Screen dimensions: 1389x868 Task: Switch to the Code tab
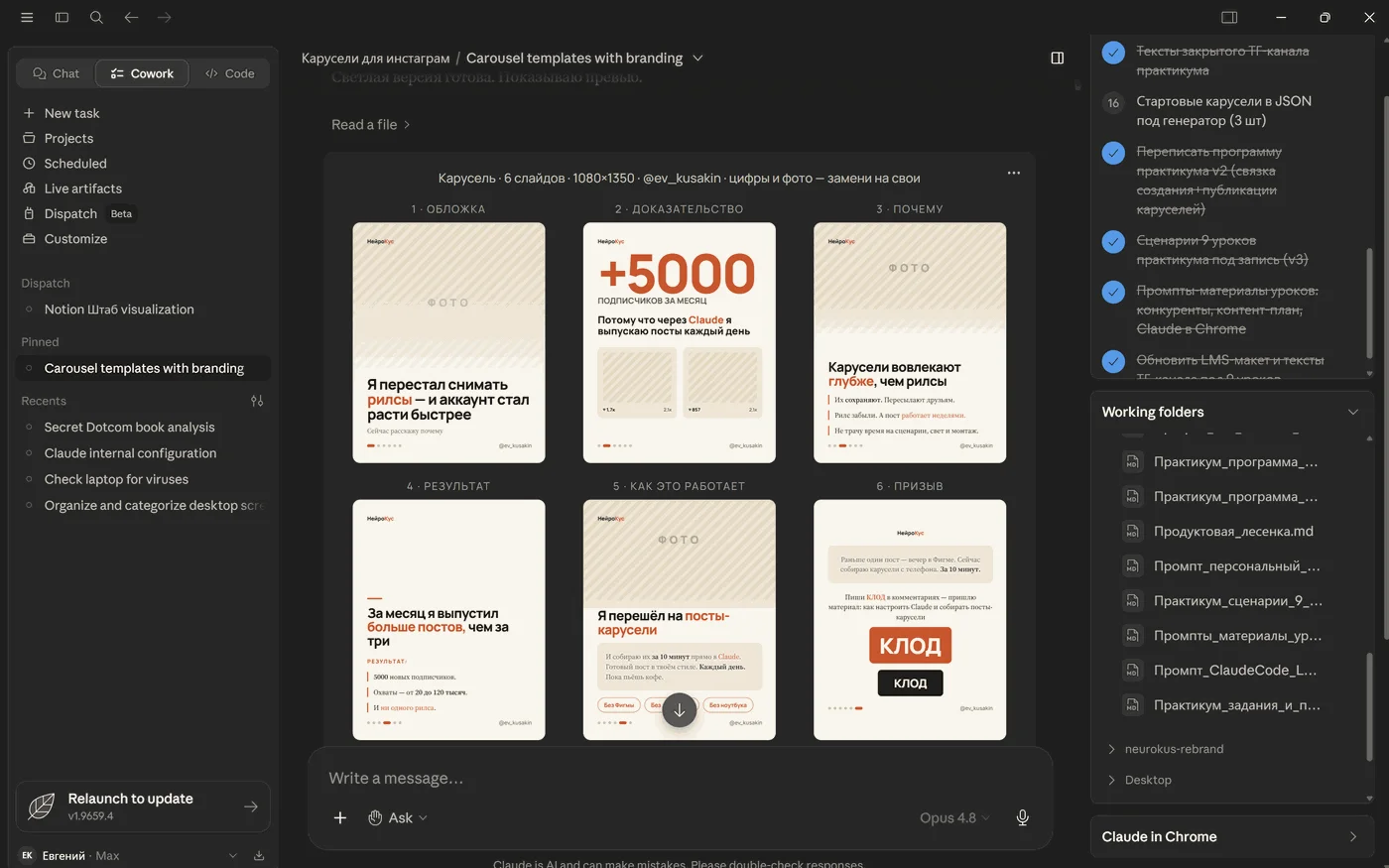click(x=229, y=73)
